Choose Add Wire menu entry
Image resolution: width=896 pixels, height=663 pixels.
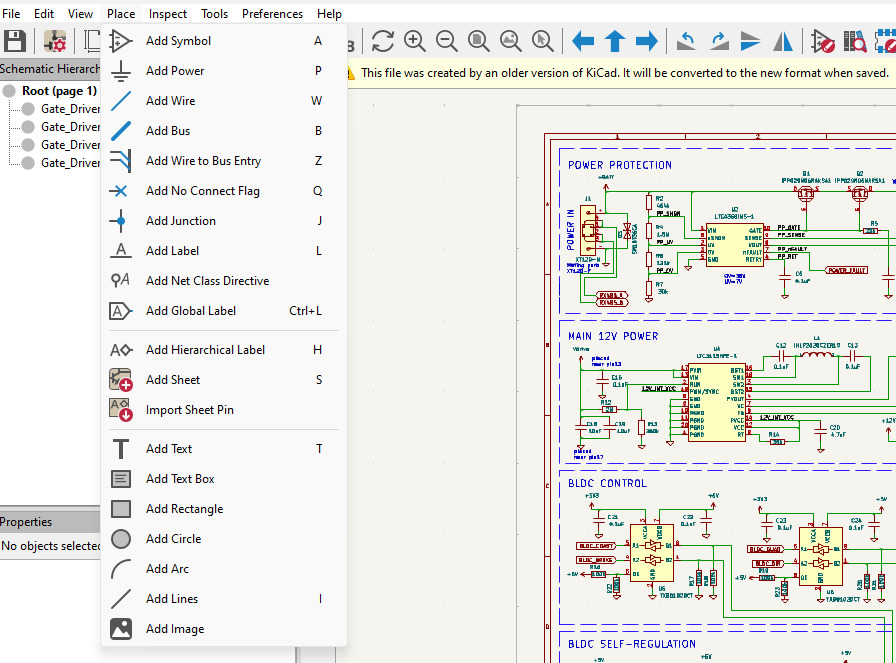pos(224,101)
